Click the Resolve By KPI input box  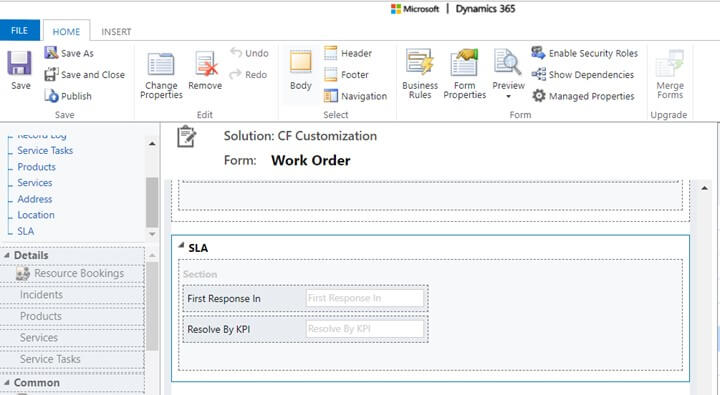pos(365,329)
